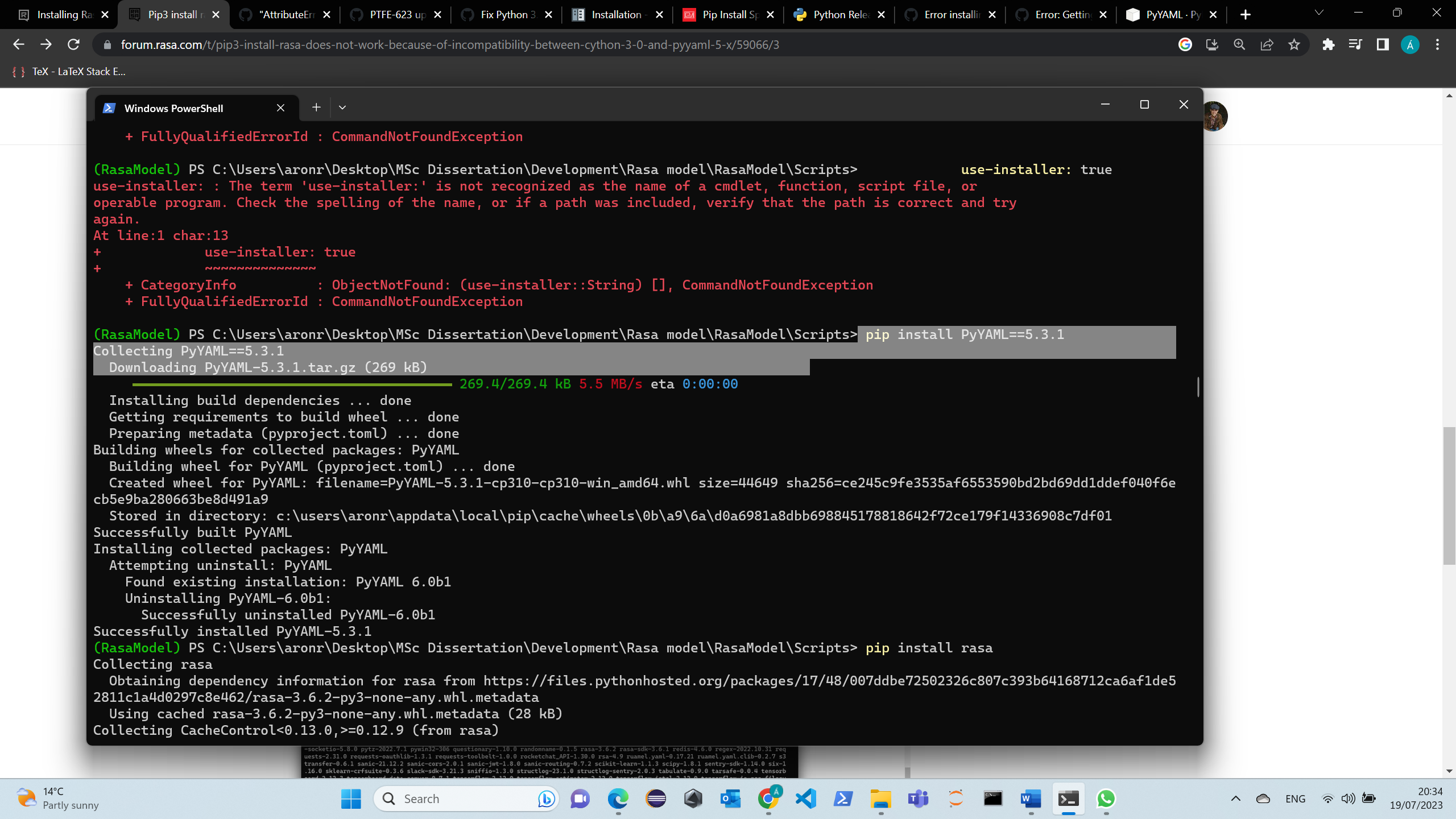Image resolution: width=1456 pixels, height=819 pixels.
Task: Show hidden system tray icons
Action: click(x=1235, y=799)
